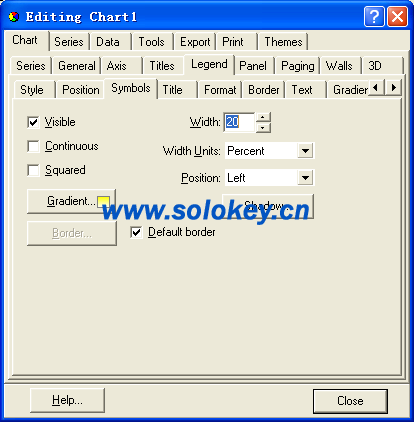The height and width of the screenshot is (422, 414).
Task: Click inside the Width input field
Action: [239, 122]
